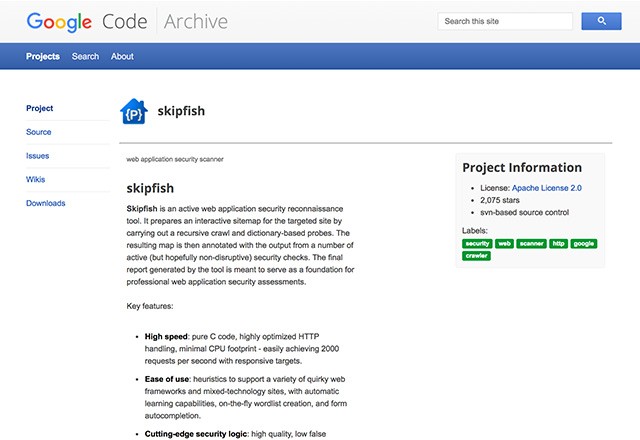Open the Apache License 2.0 link
The width and height of the screenshot is (640, 440).
pos(547,188)
